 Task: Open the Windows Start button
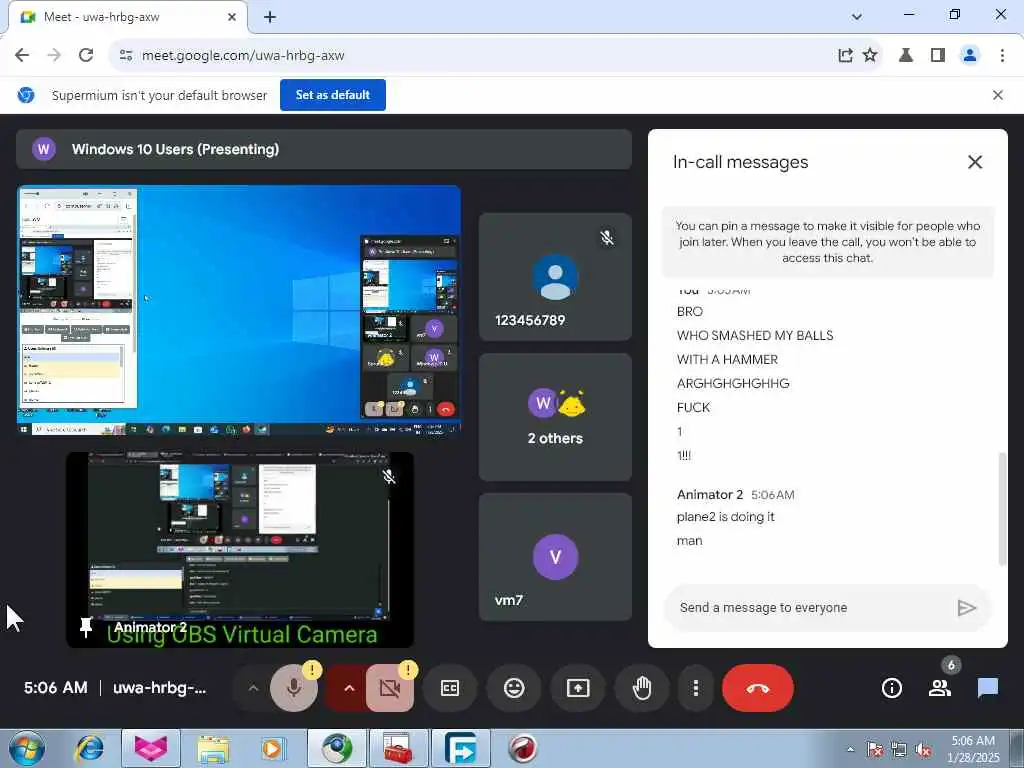point(27,748)
